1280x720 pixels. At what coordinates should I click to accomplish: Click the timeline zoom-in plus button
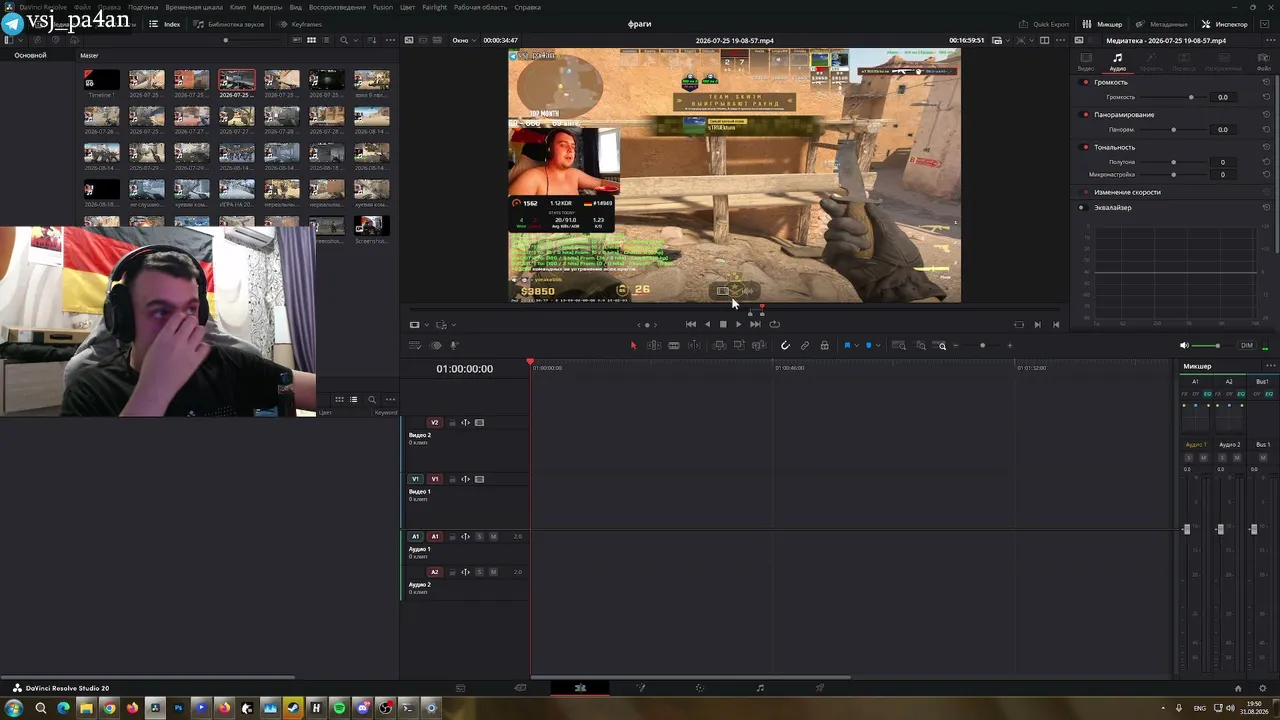1010,346
